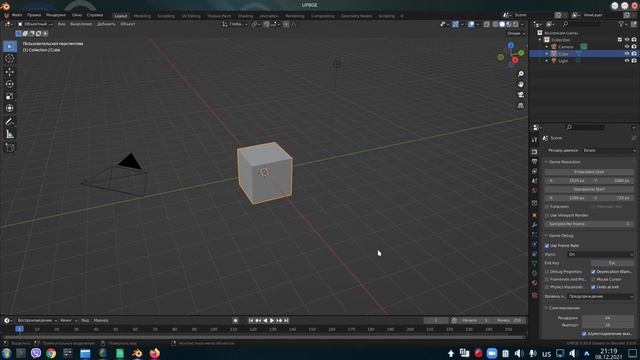
Task: Hide the Light object via eye icon
Action: (x=627, y=61)
